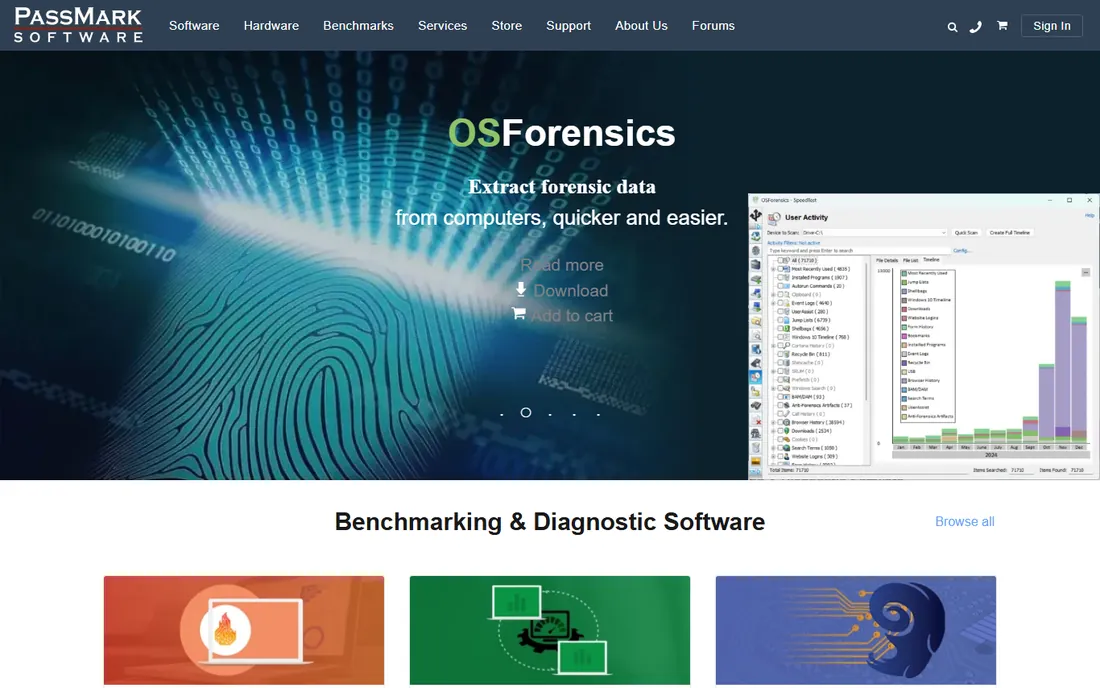Tick the All (71710) checkbox in OSForensics tree
The height and width of the screenshot is (688, 1100).
click(780, 260)
